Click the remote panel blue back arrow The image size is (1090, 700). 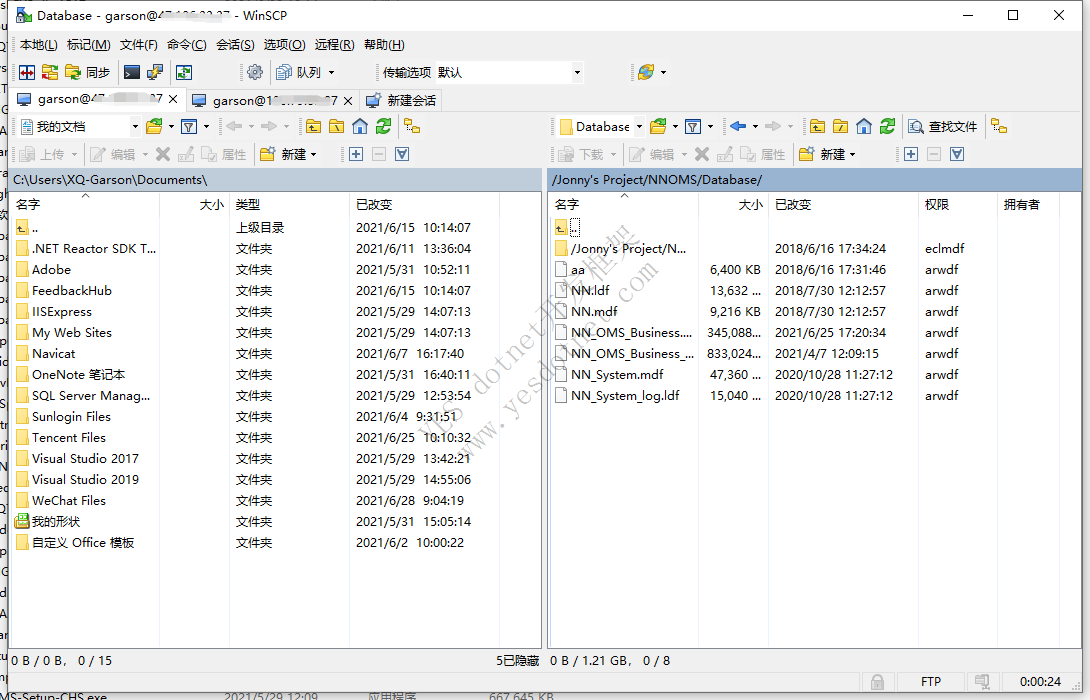tap(738, 127)
